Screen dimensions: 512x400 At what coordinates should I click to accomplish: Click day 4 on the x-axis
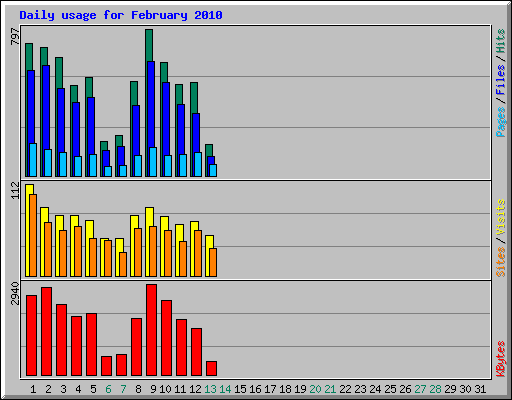(78, 389)
